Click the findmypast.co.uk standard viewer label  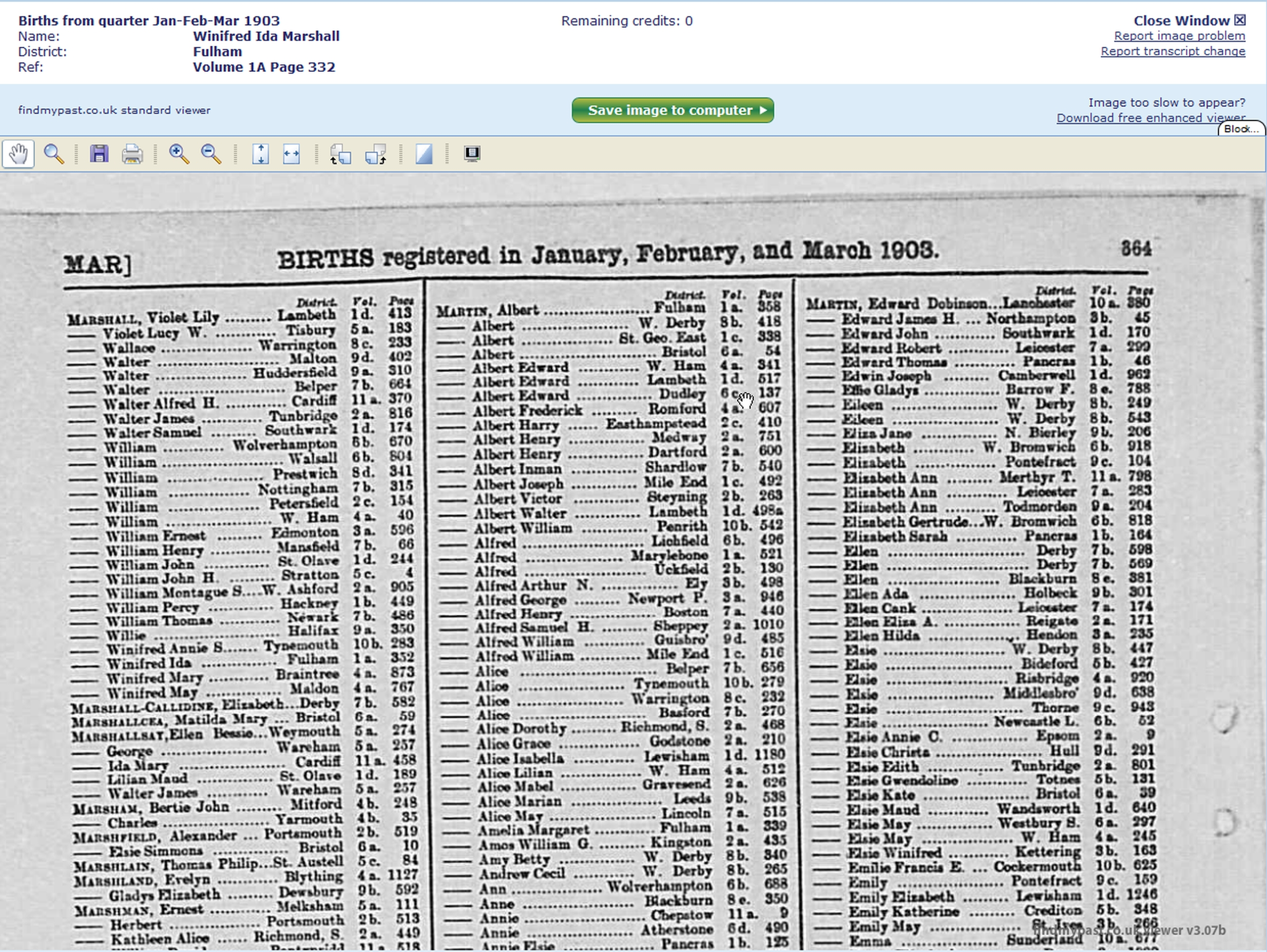pos(114,110)
